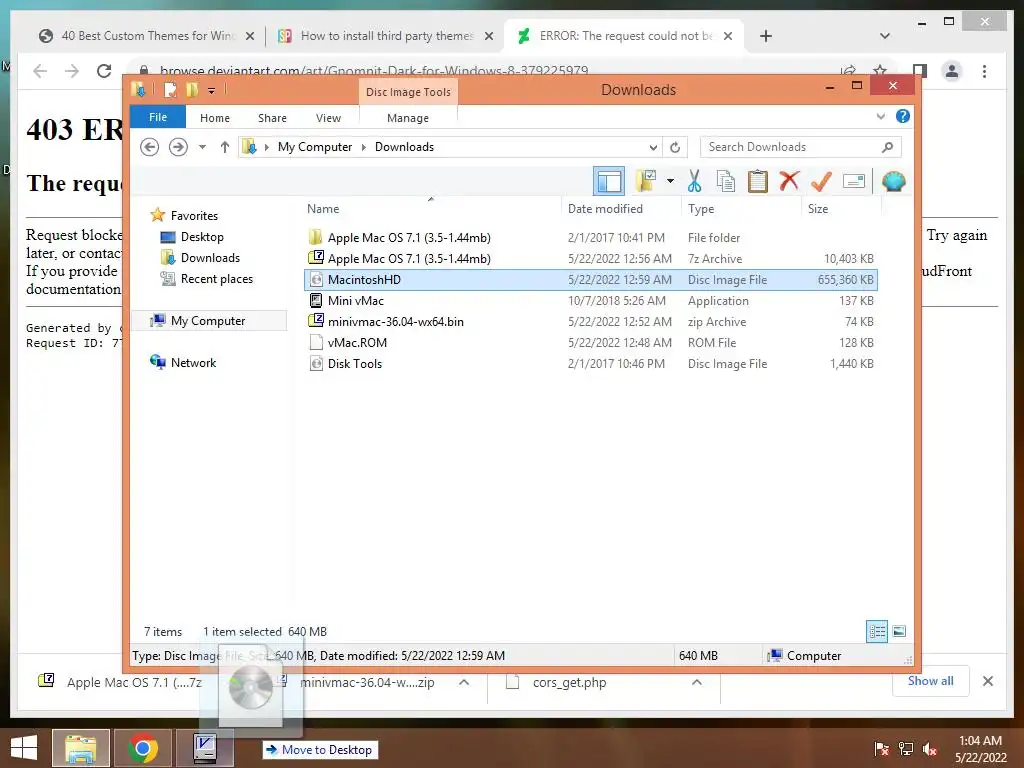Select the MacintoshHD disc image file

pos(590,280)
